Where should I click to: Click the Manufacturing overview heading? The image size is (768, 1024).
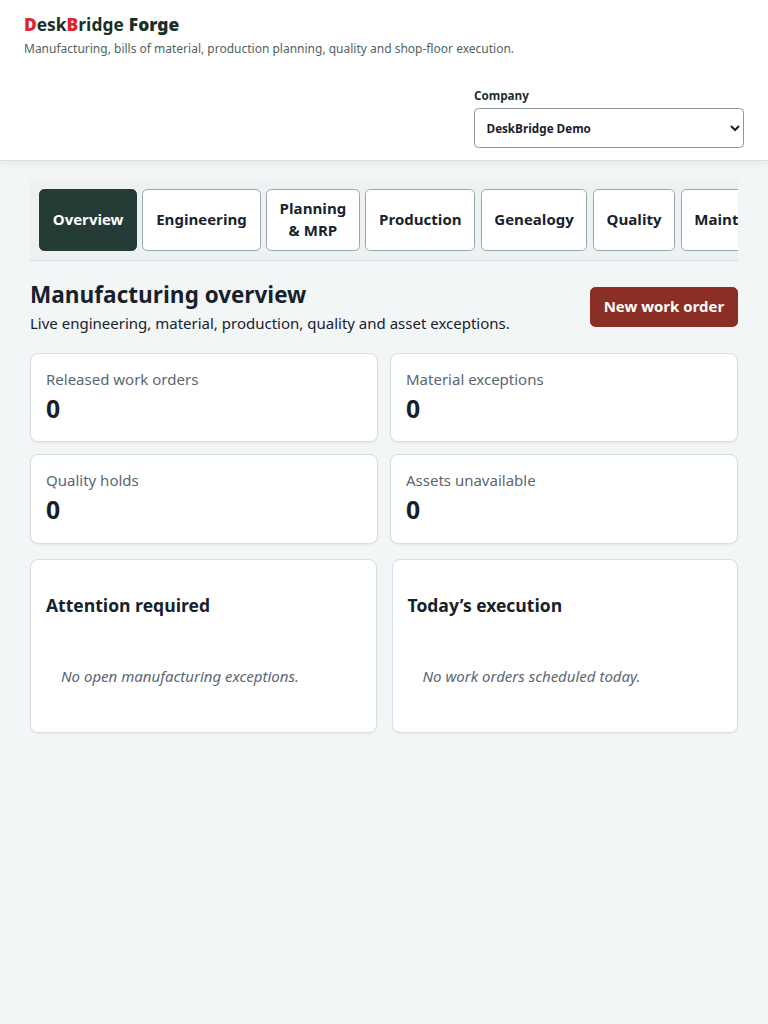click(168, 295)
